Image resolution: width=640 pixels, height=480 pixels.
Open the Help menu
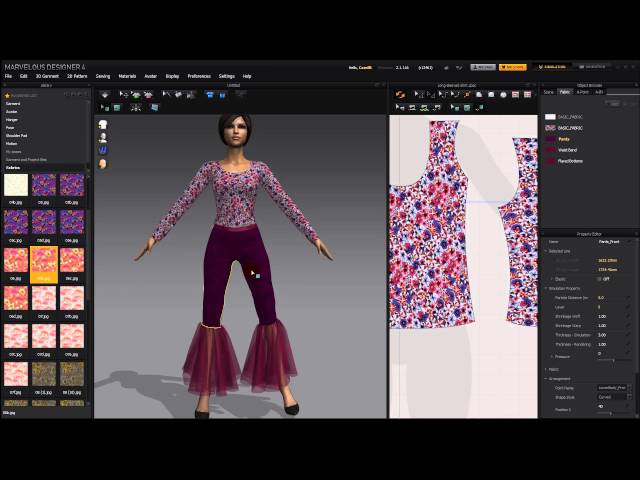click(247, 76)
